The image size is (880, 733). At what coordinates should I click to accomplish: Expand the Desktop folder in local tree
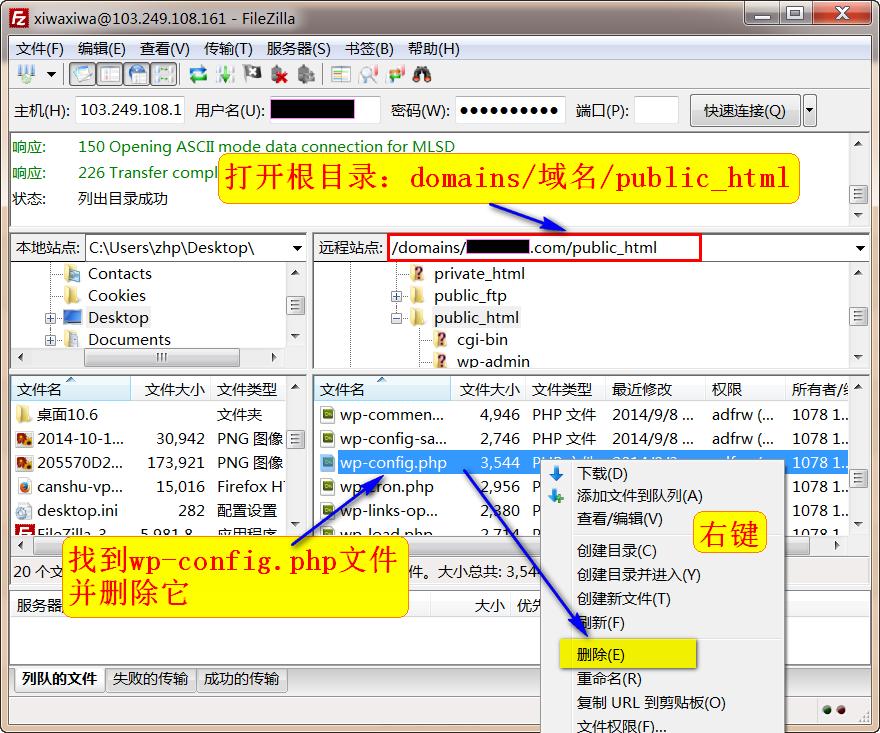click(51, 318)
